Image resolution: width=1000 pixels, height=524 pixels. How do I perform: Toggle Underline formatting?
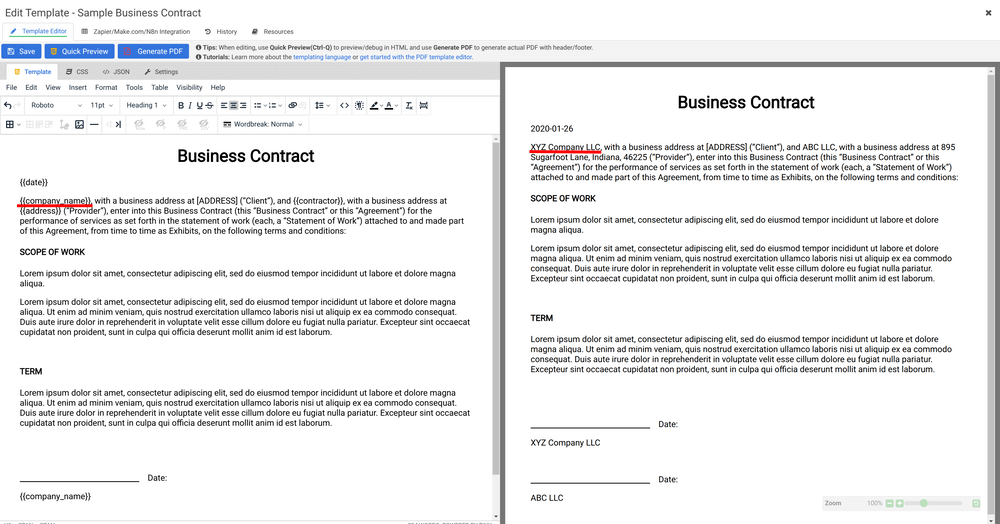[x=199, y=105]
